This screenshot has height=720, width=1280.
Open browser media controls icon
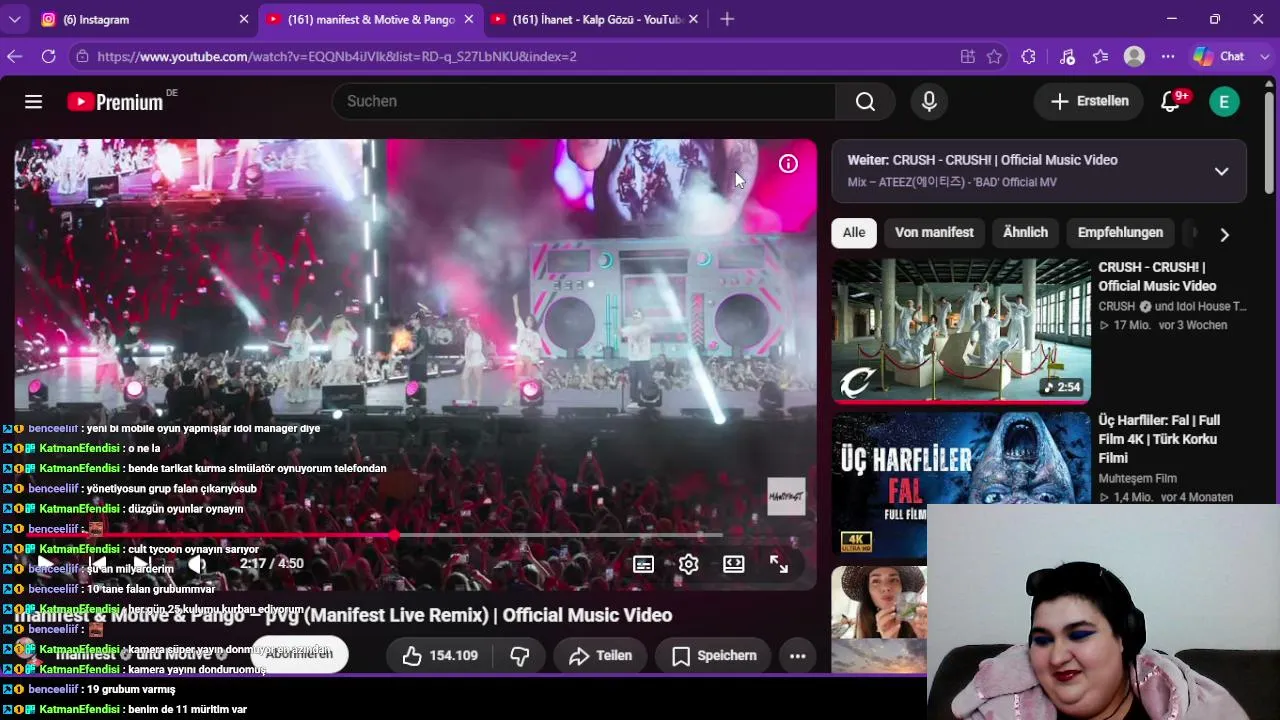pos(1067,56)
